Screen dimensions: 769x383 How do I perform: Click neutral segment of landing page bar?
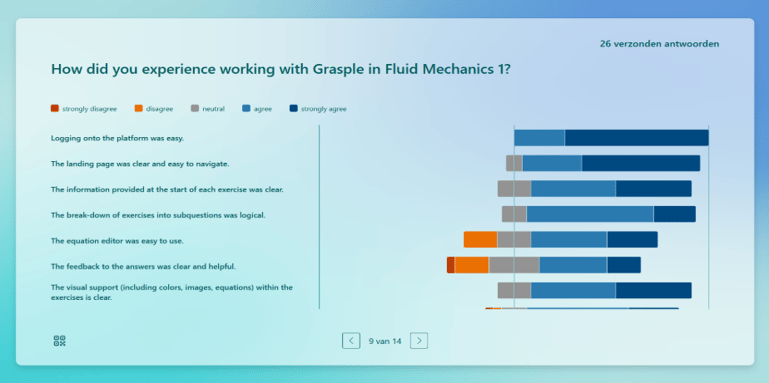point(514,163)
